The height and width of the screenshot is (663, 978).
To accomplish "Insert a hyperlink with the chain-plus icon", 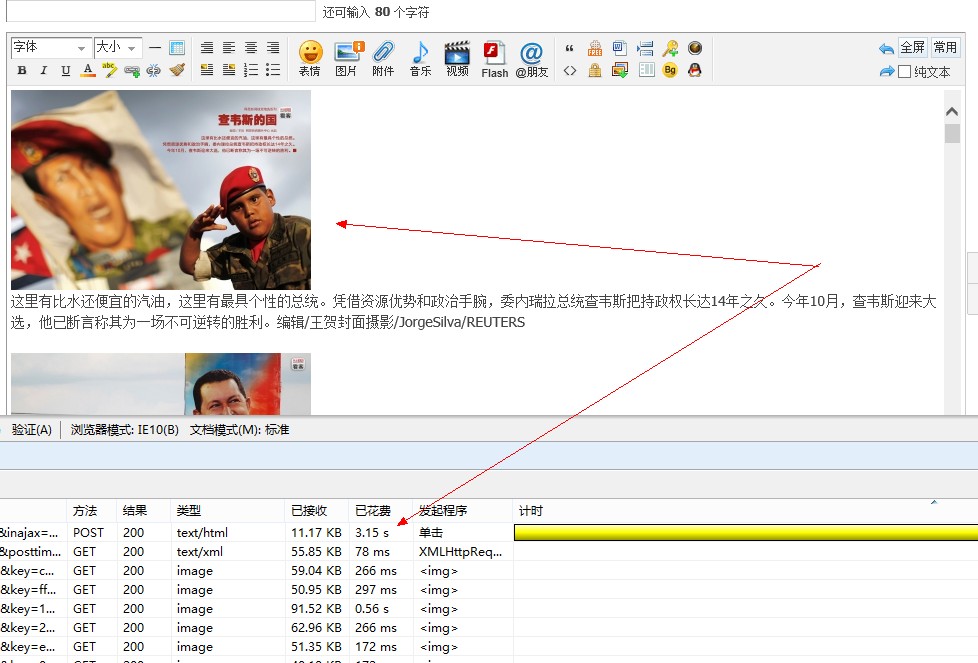I will (x=132, y=70).
